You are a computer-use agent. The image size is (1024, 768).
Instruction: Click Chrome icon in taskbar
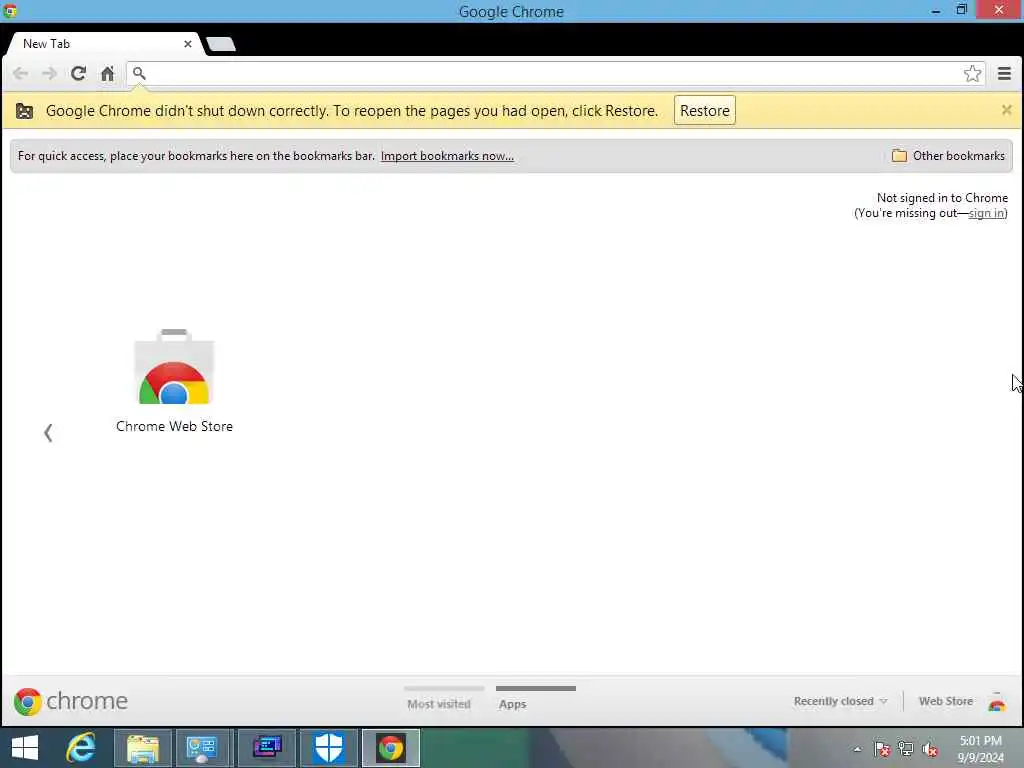[x=391, y=748]
